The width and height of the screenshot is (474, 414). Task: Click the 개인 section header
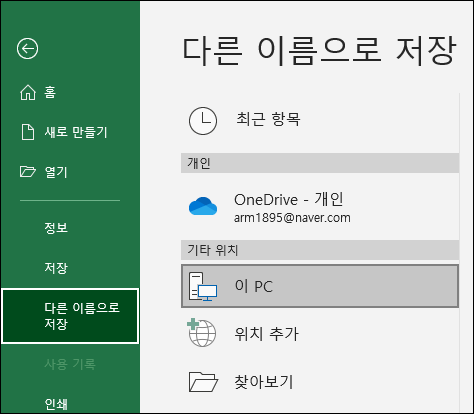(x=320, y=163)
